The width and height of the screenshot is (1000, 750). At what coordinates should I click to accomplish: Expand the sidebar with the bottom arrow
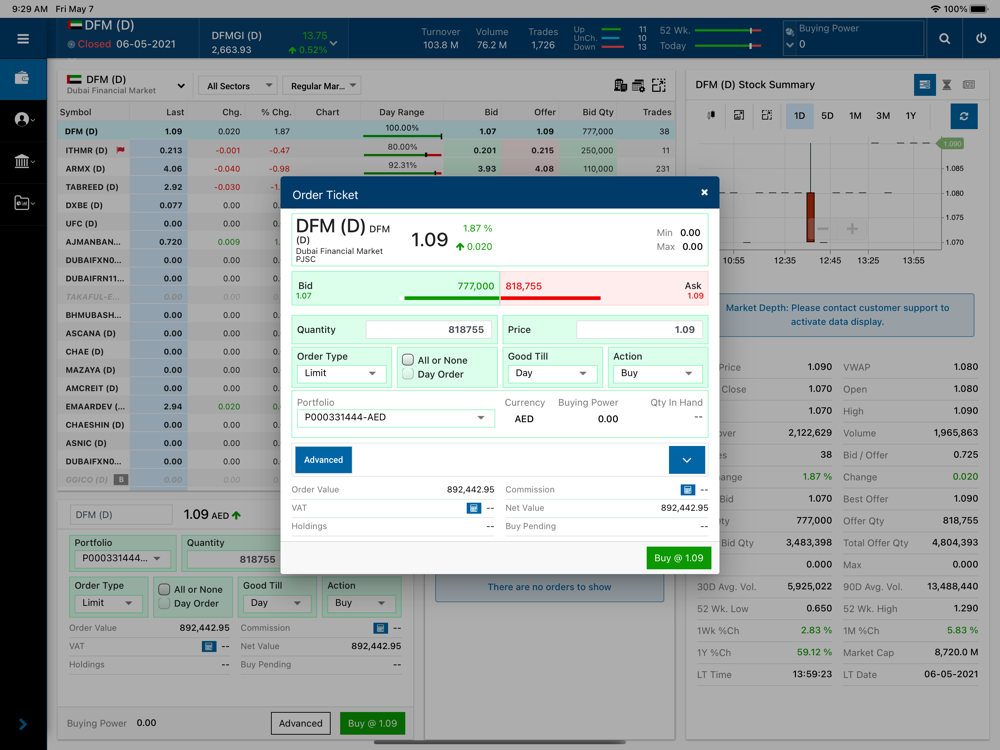click(x=23, y=724)
